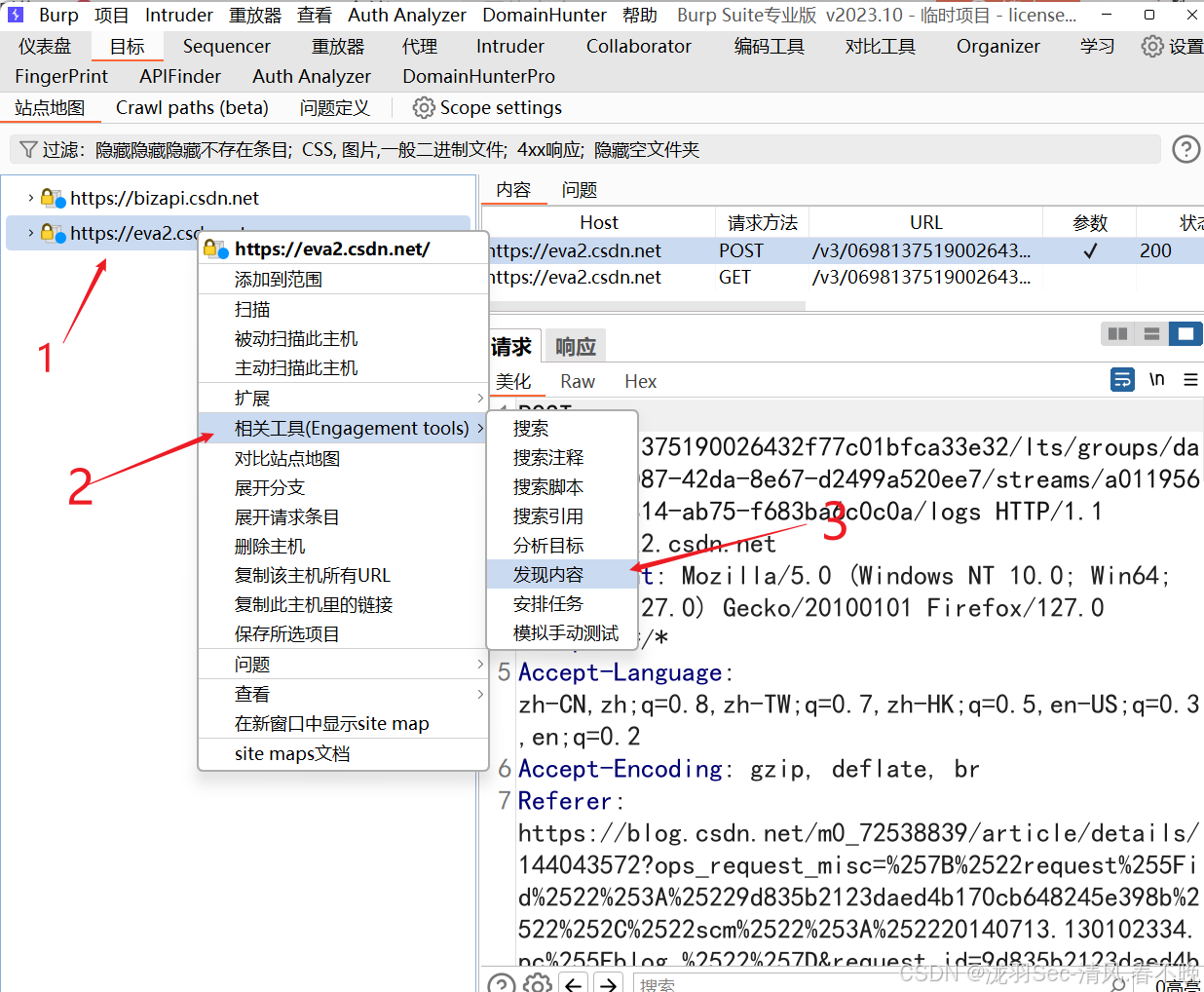Open 项目 menu in menu bar
1204x992 pixels.
111,15
